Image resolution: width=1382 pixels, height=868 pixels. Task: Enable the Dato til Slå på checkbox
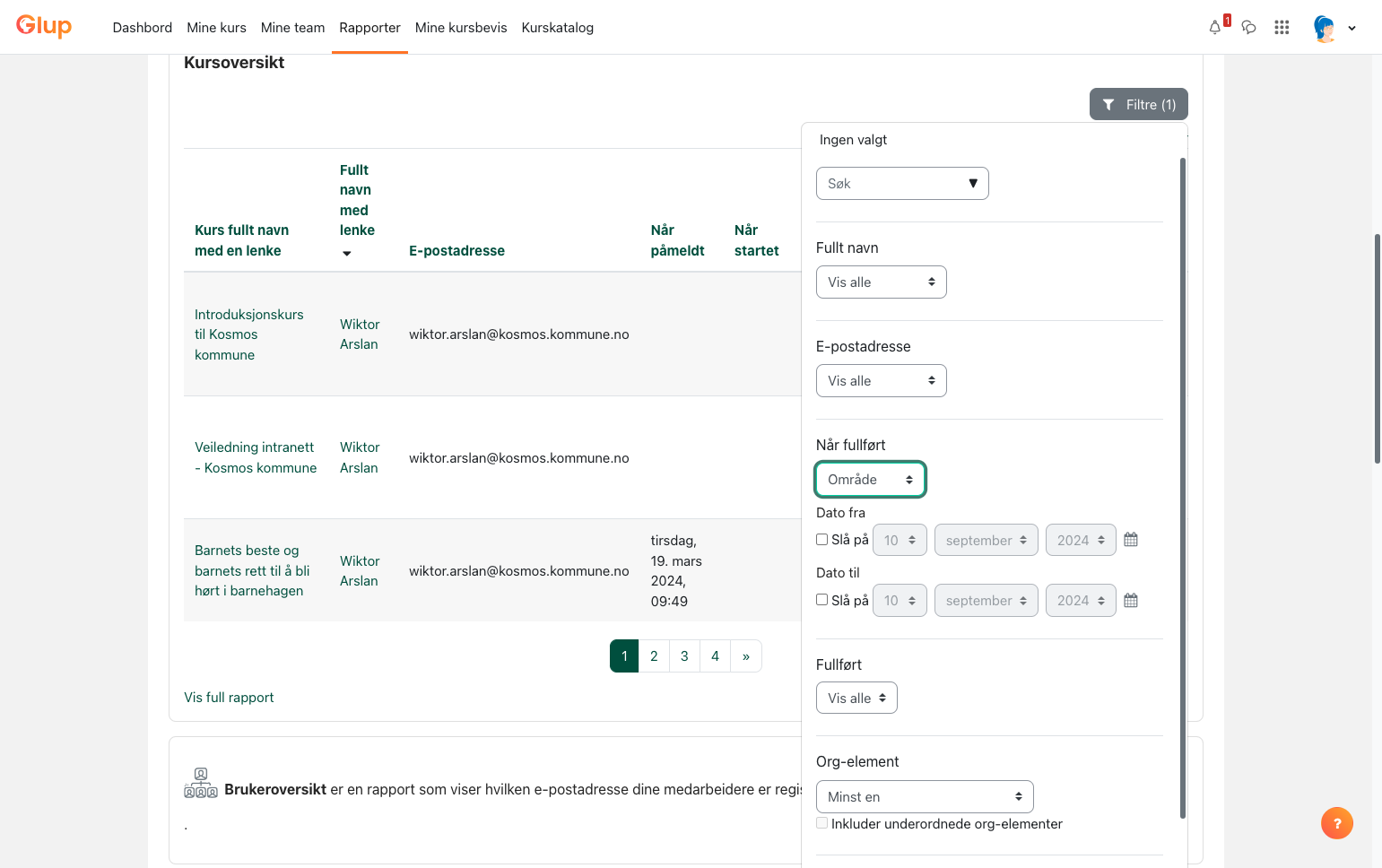[x=821, y=600]
